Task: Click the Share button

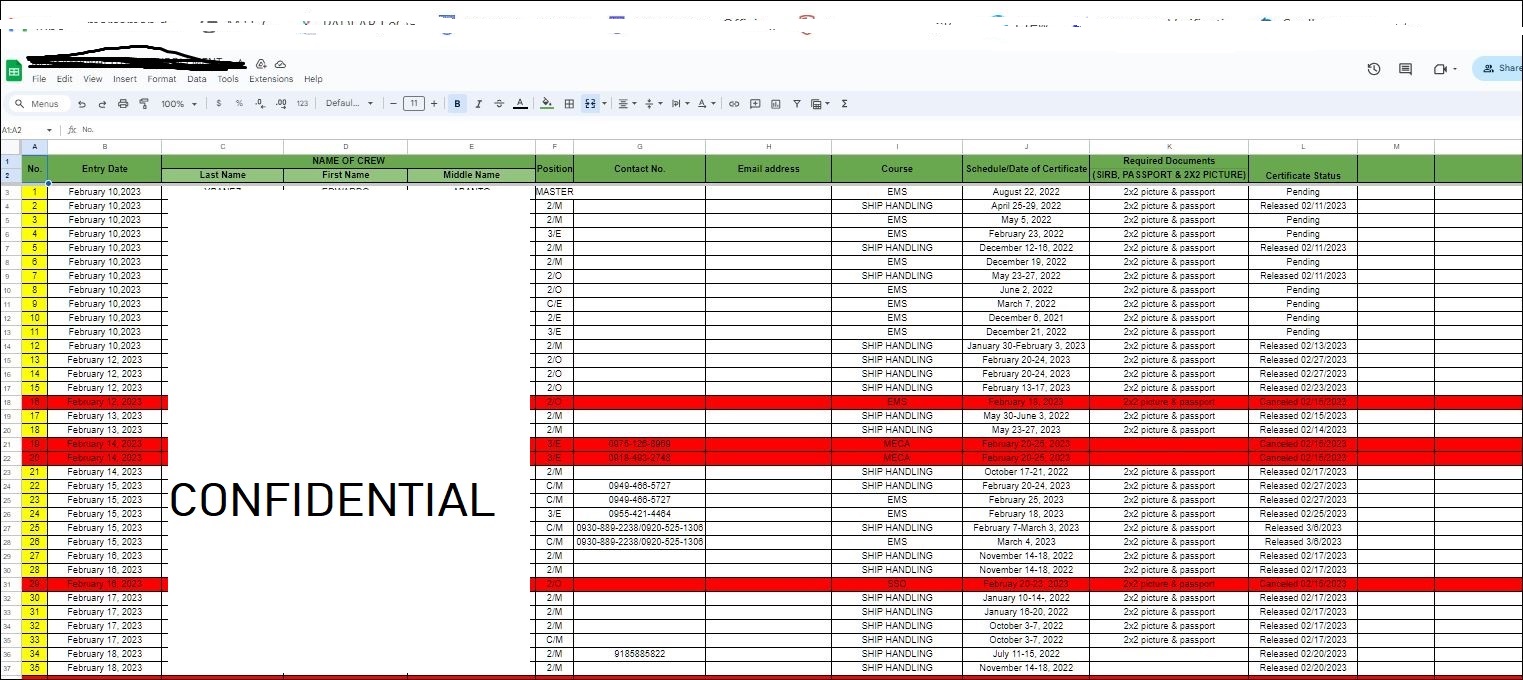Action: [x=1500, y=69]
